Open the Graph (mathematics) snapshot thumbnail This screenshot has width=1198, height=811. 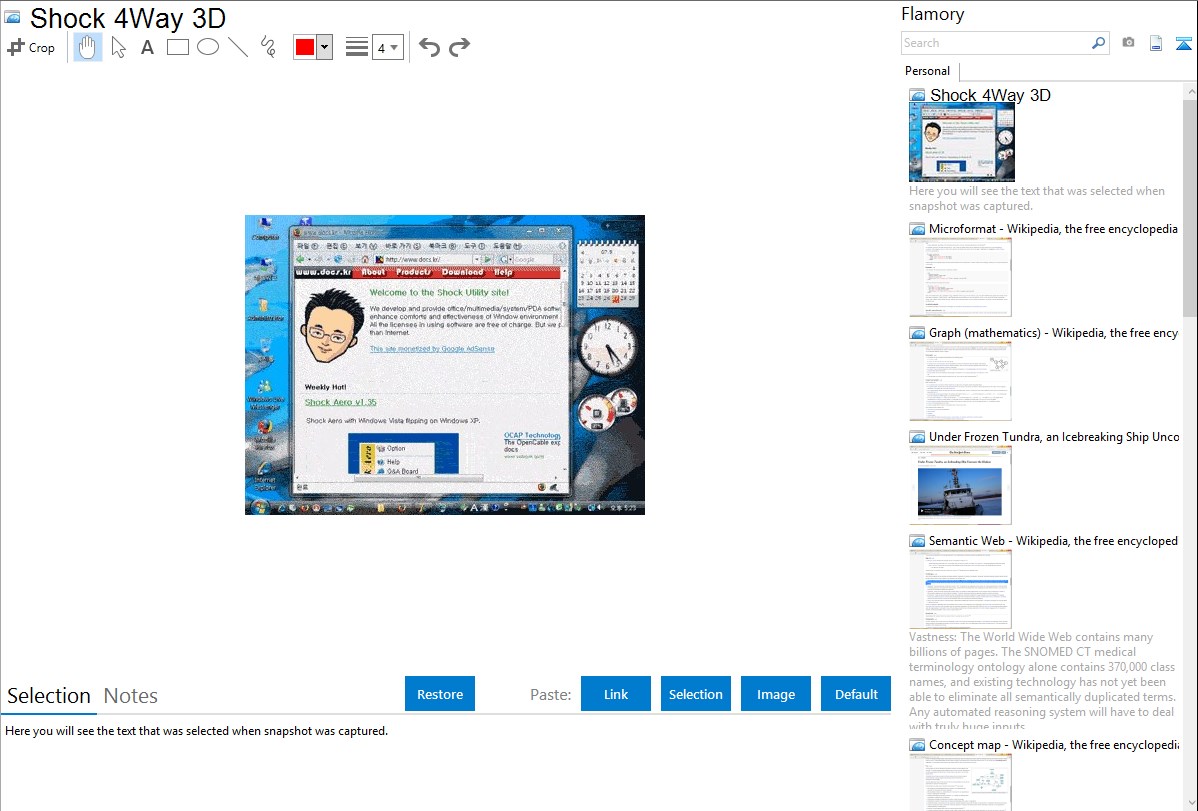tap(960, 381)
